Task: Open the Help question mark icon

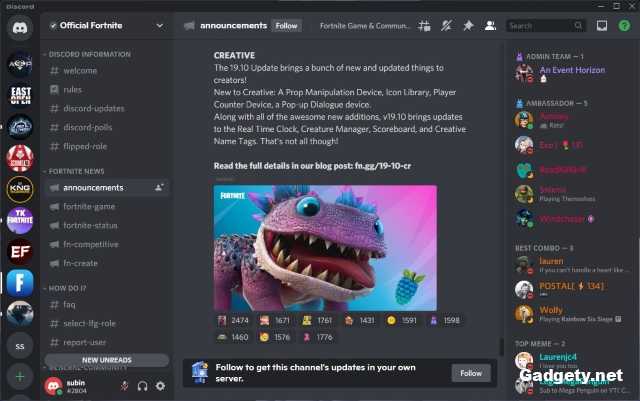Action: (x=624, y=25)
